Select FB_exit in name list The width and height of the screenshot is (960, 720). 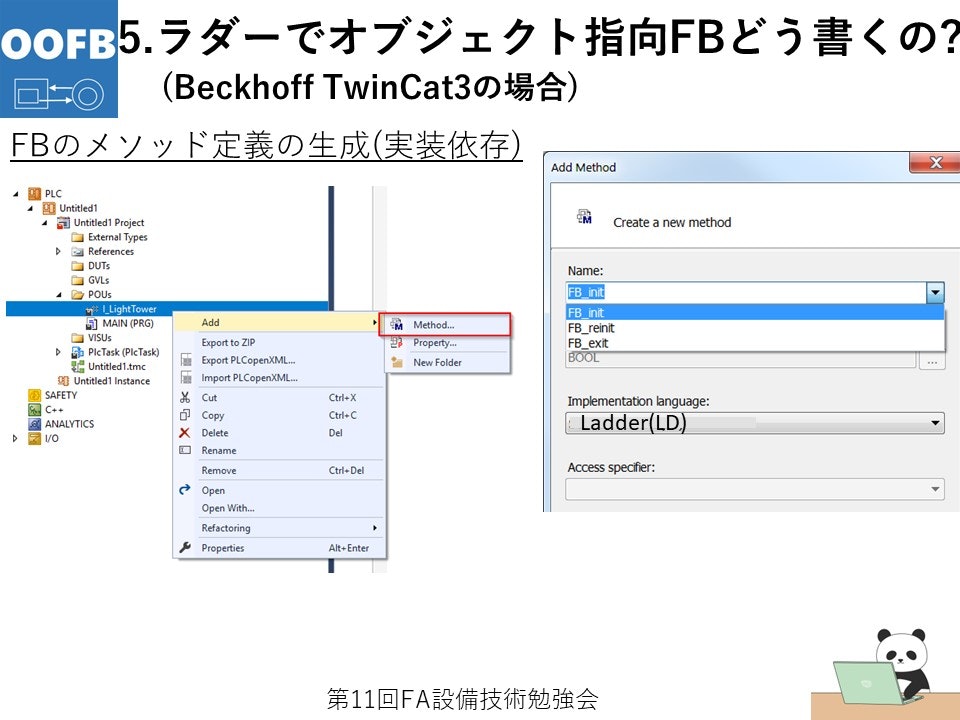(x=755, y=343)
